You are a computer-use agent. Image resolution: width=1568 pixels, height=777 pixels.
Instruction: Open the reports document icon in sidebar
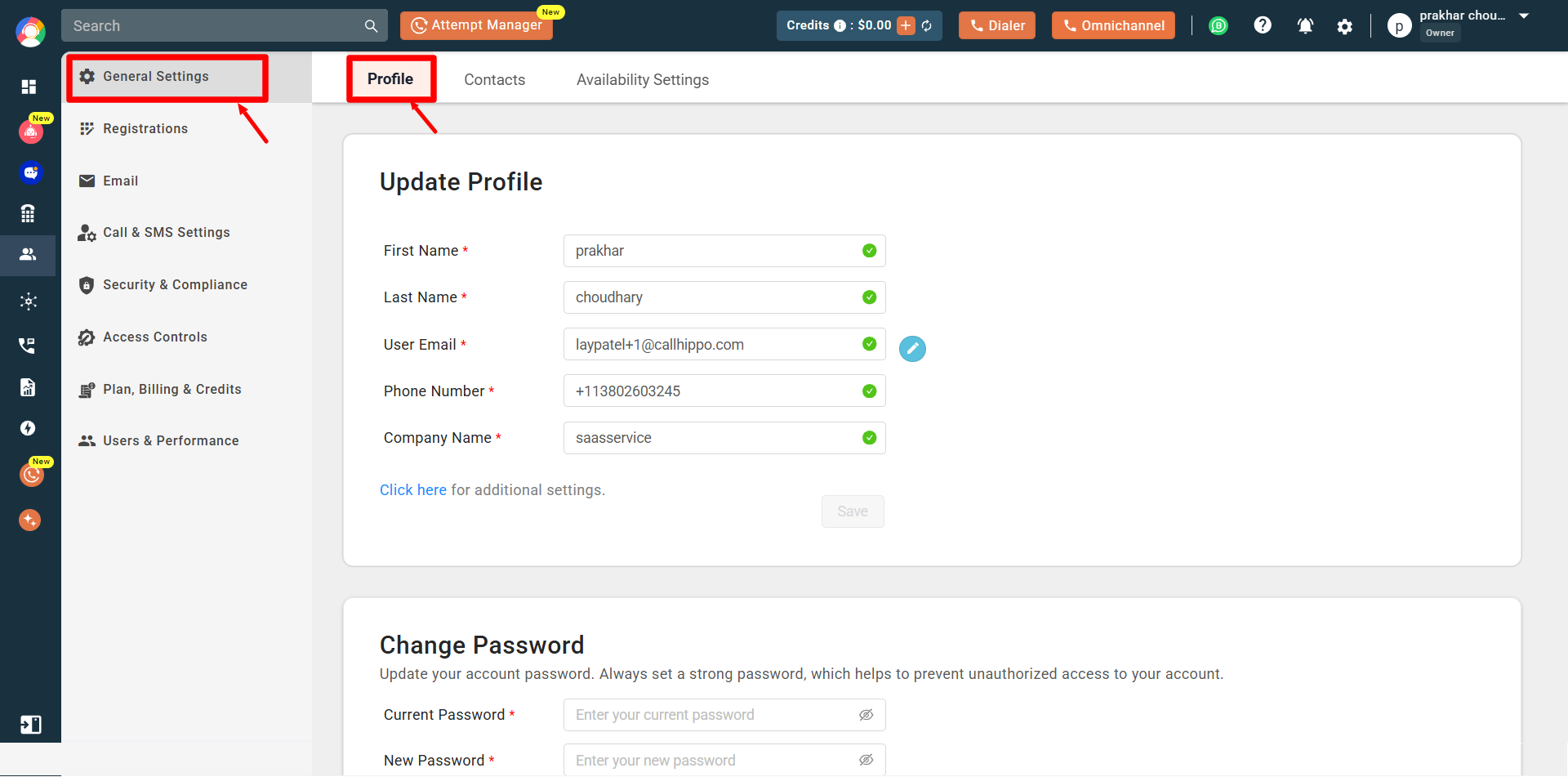coord(28,387)
